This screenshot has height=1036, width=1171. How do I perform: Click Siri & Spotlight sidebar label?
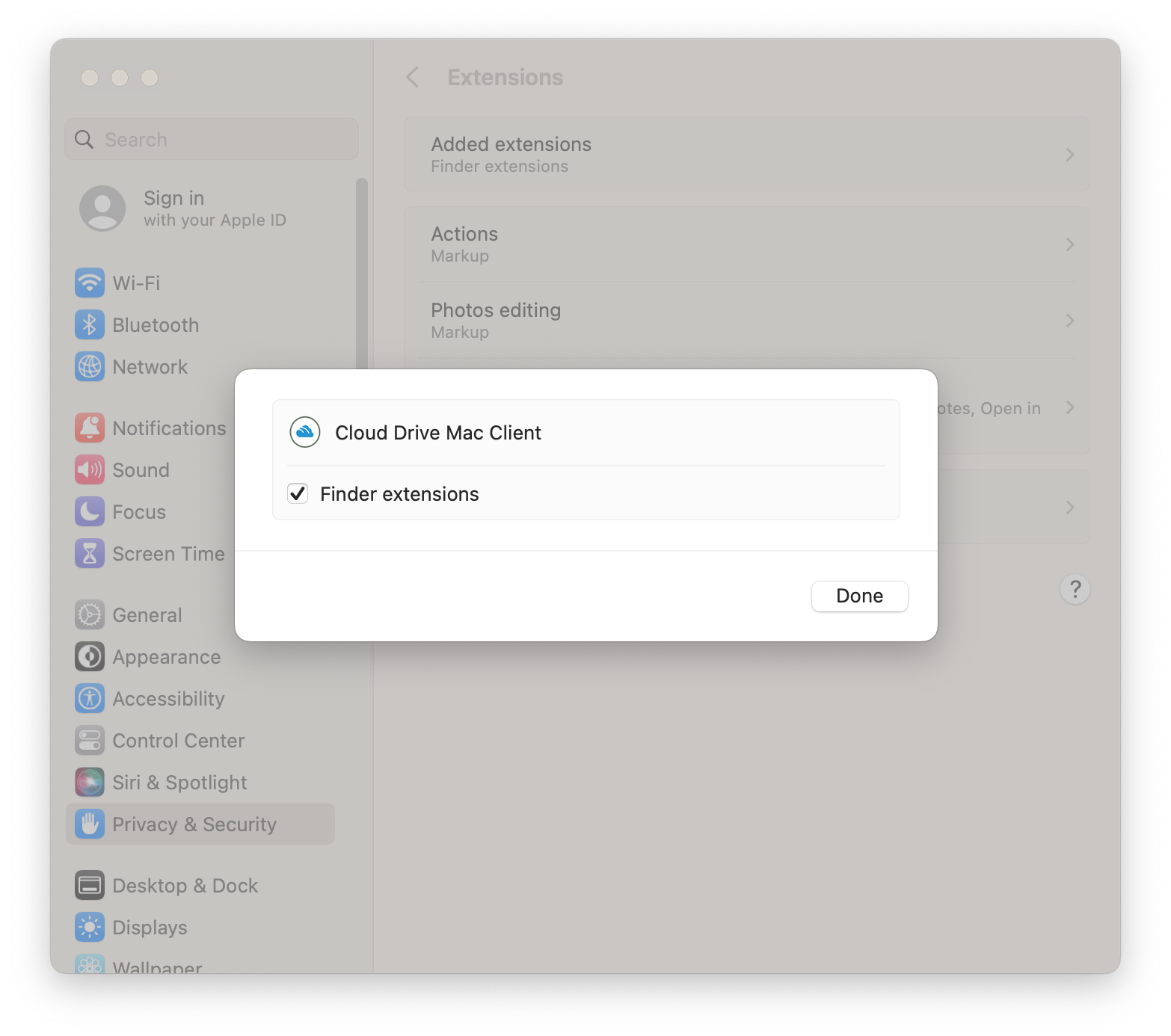point(179,783)
